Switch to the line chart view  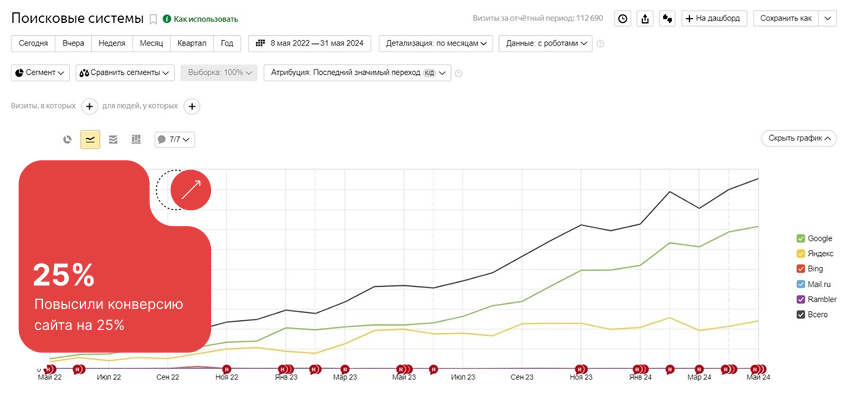90,140
